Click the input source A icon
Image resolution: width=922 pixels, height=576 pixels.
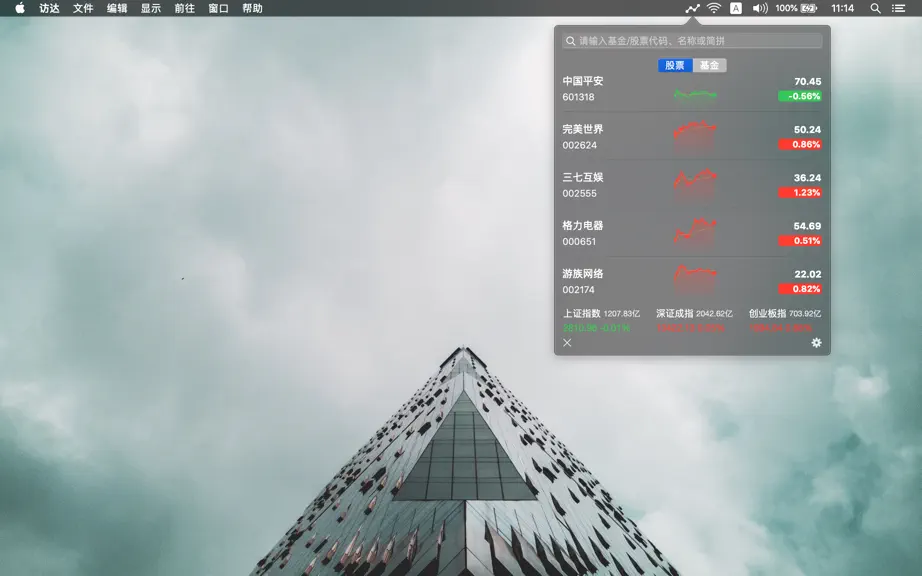(x=736, y=8)
